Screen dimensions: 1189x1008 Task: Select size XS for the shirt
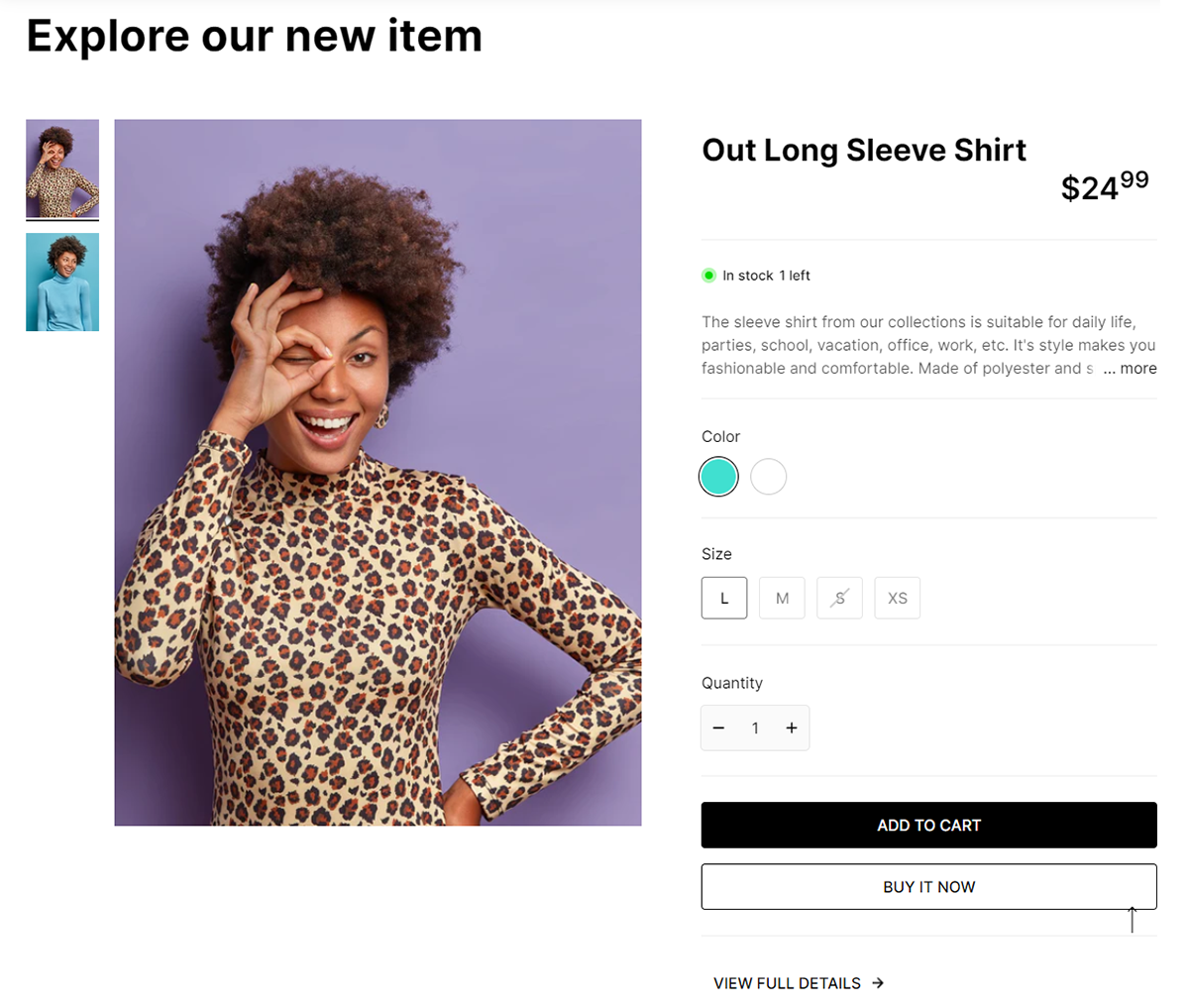[x=897, y=598]
